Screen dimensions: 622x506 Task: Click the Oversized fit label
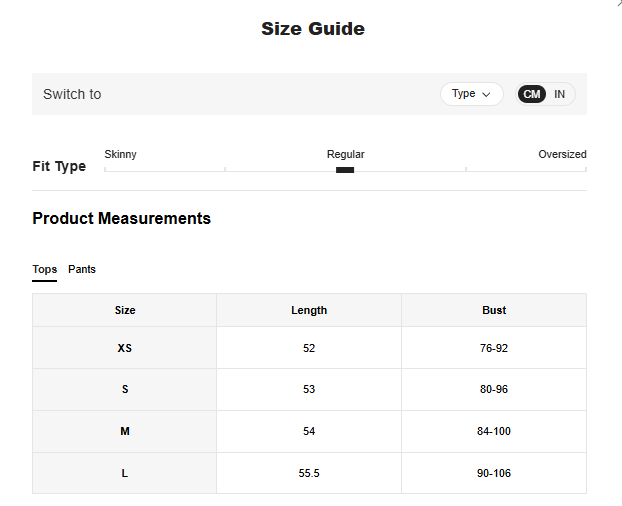click(562, 154)
